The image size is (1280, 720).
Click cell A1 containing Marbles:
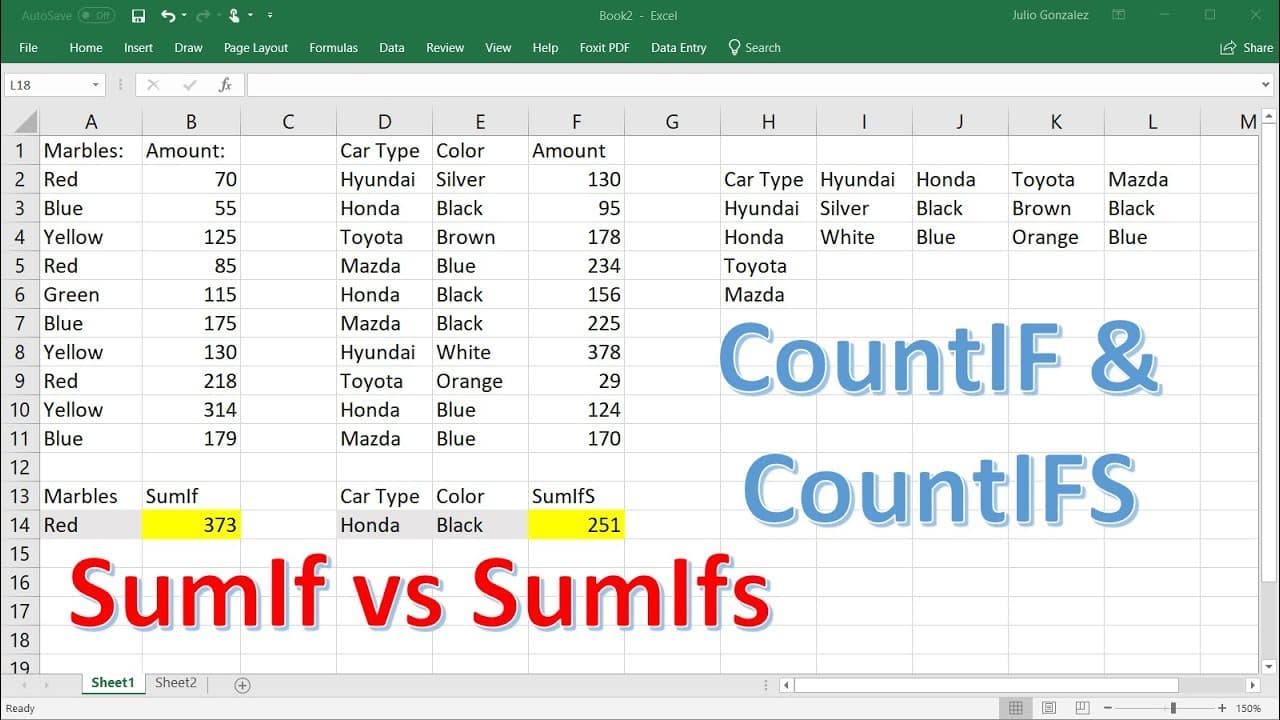[x=91, y=151]
